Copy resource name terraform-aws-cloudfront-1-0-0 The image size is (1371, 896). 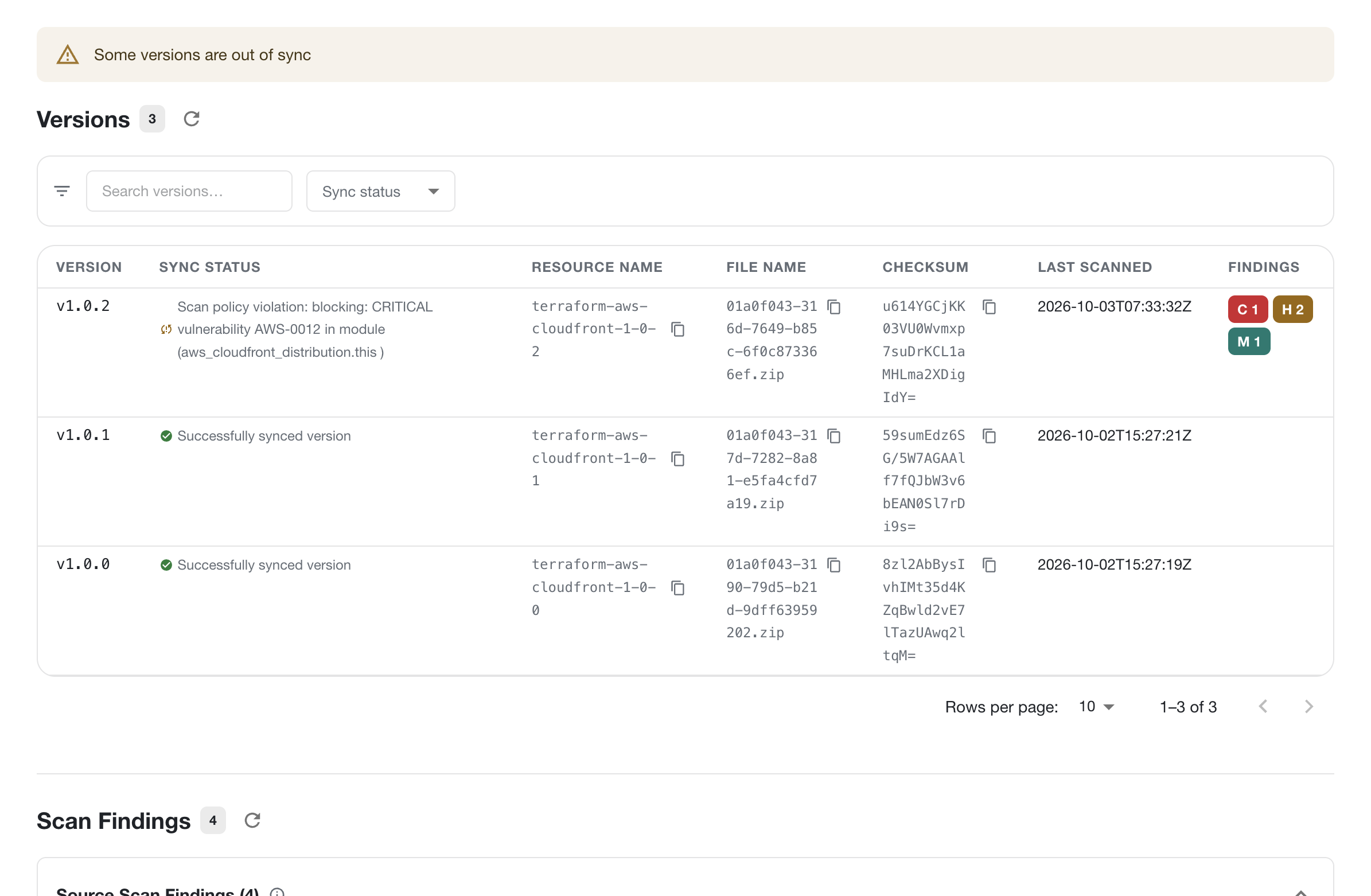click(678, 588)
